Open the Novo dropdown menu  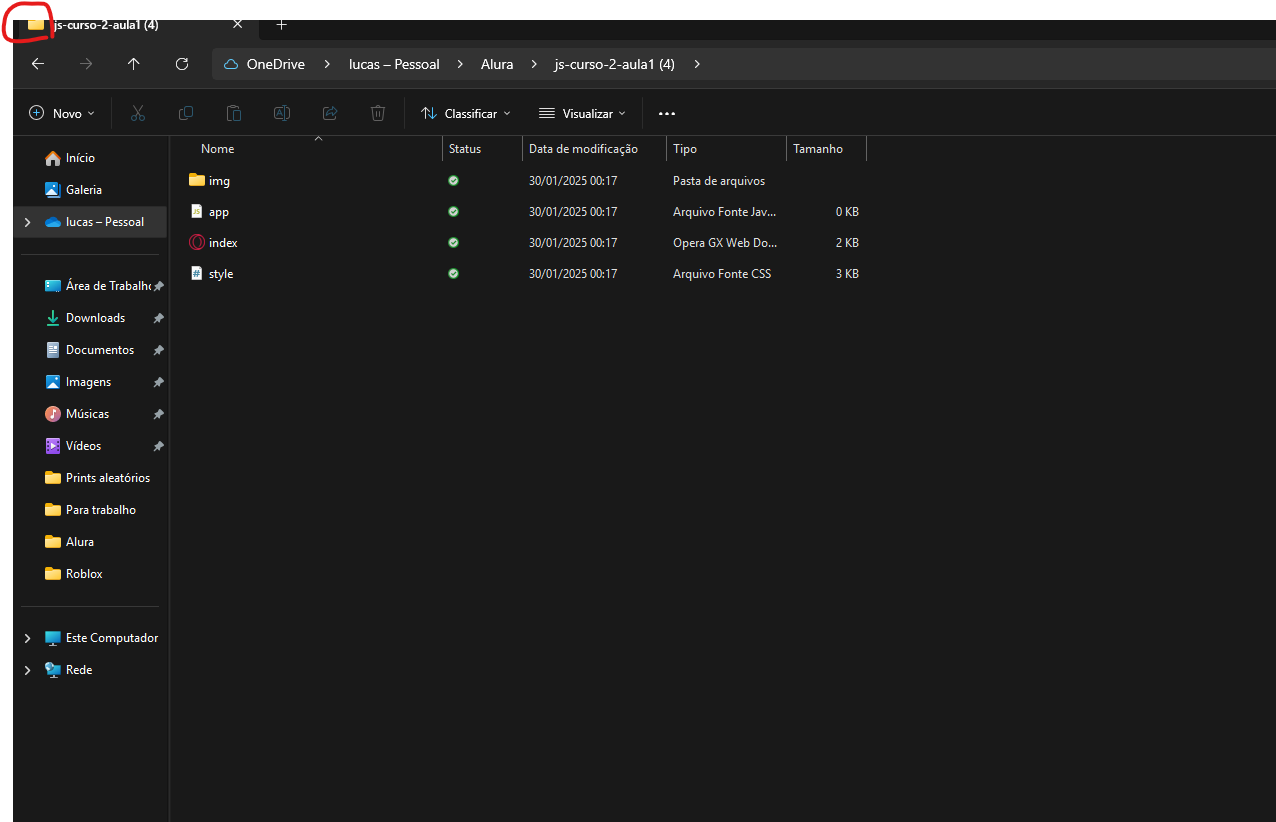[x=62, y=113]
